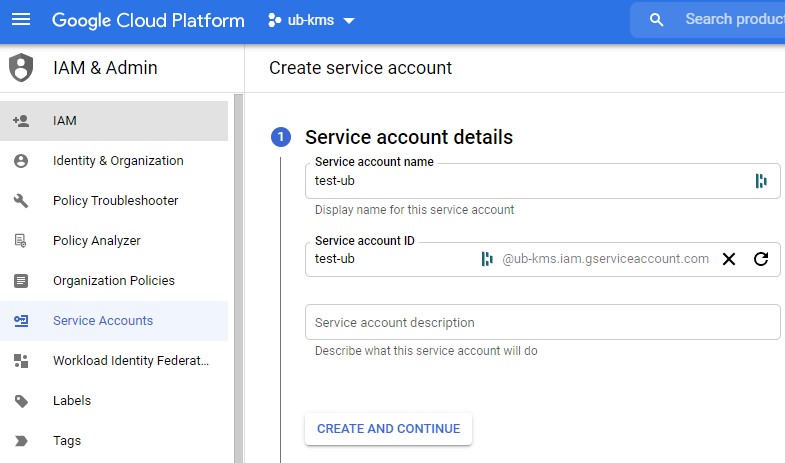Click the search magnifier icon
785x463 pixels.
click(x=656, y=20)
